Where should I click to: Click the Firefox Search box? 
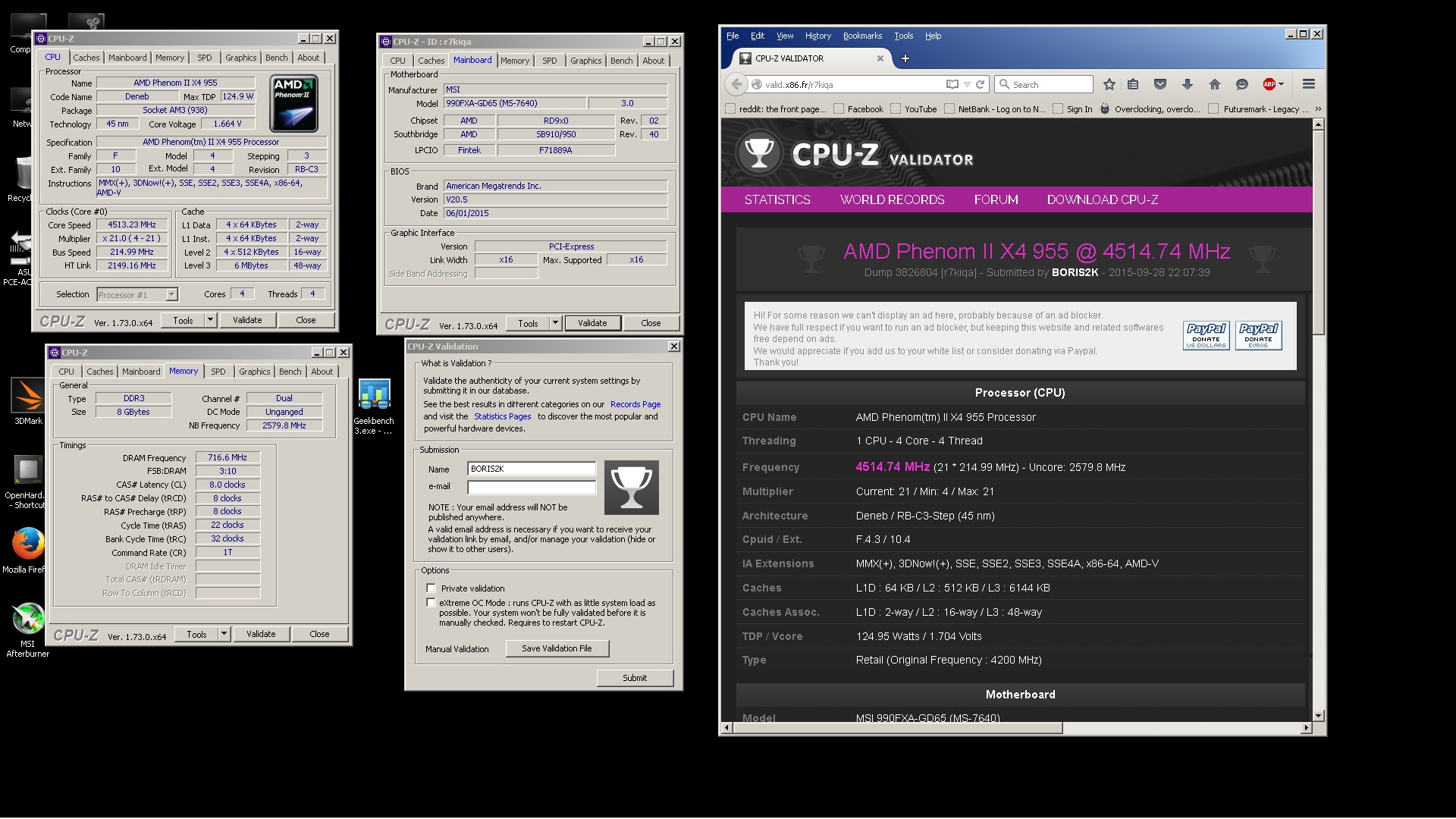1043,84
